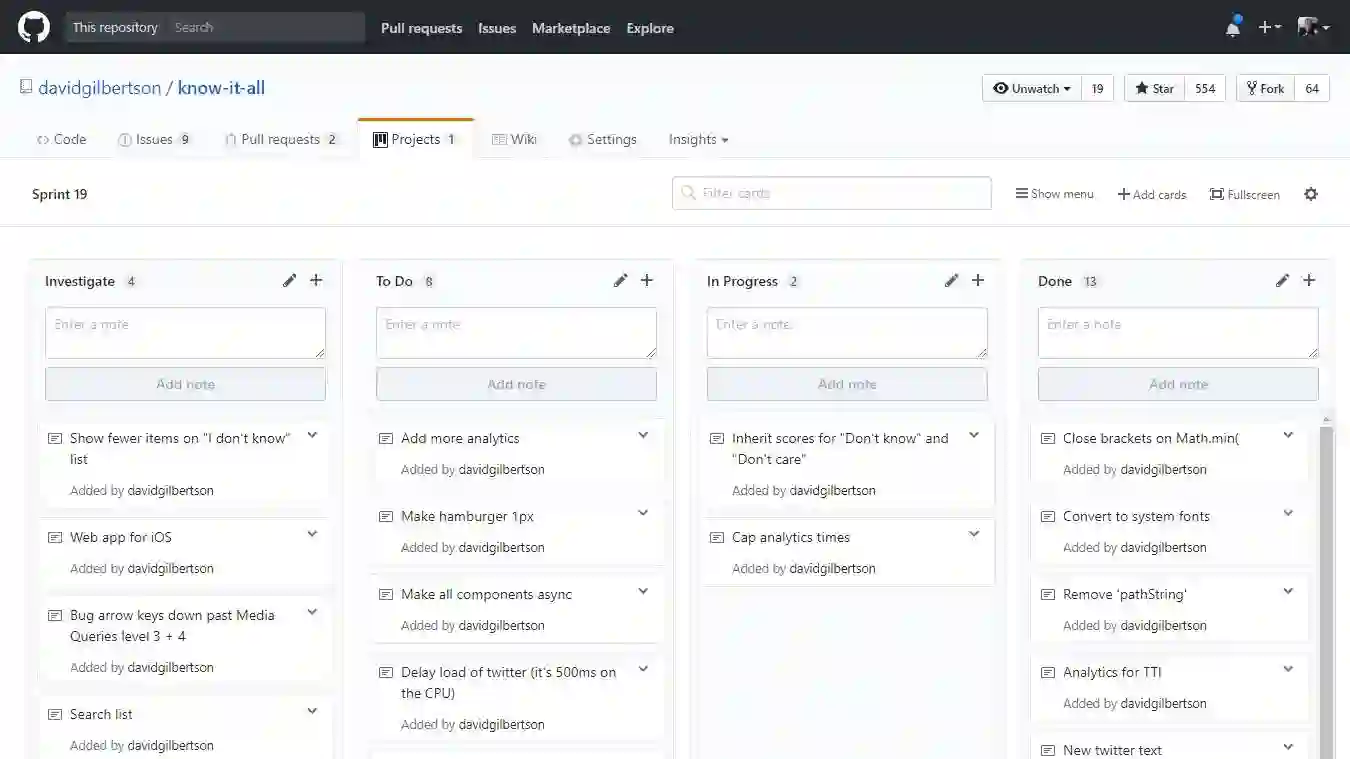View the 19 watchers count
This screenshot has height=759, width=1350.
click(1097, 88)
